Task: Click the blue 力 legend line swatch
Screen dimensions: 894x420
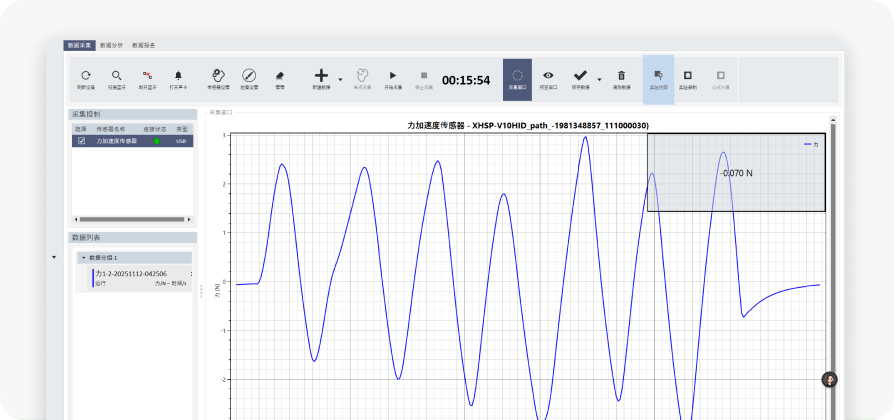Action: click(x=807, y=145)
